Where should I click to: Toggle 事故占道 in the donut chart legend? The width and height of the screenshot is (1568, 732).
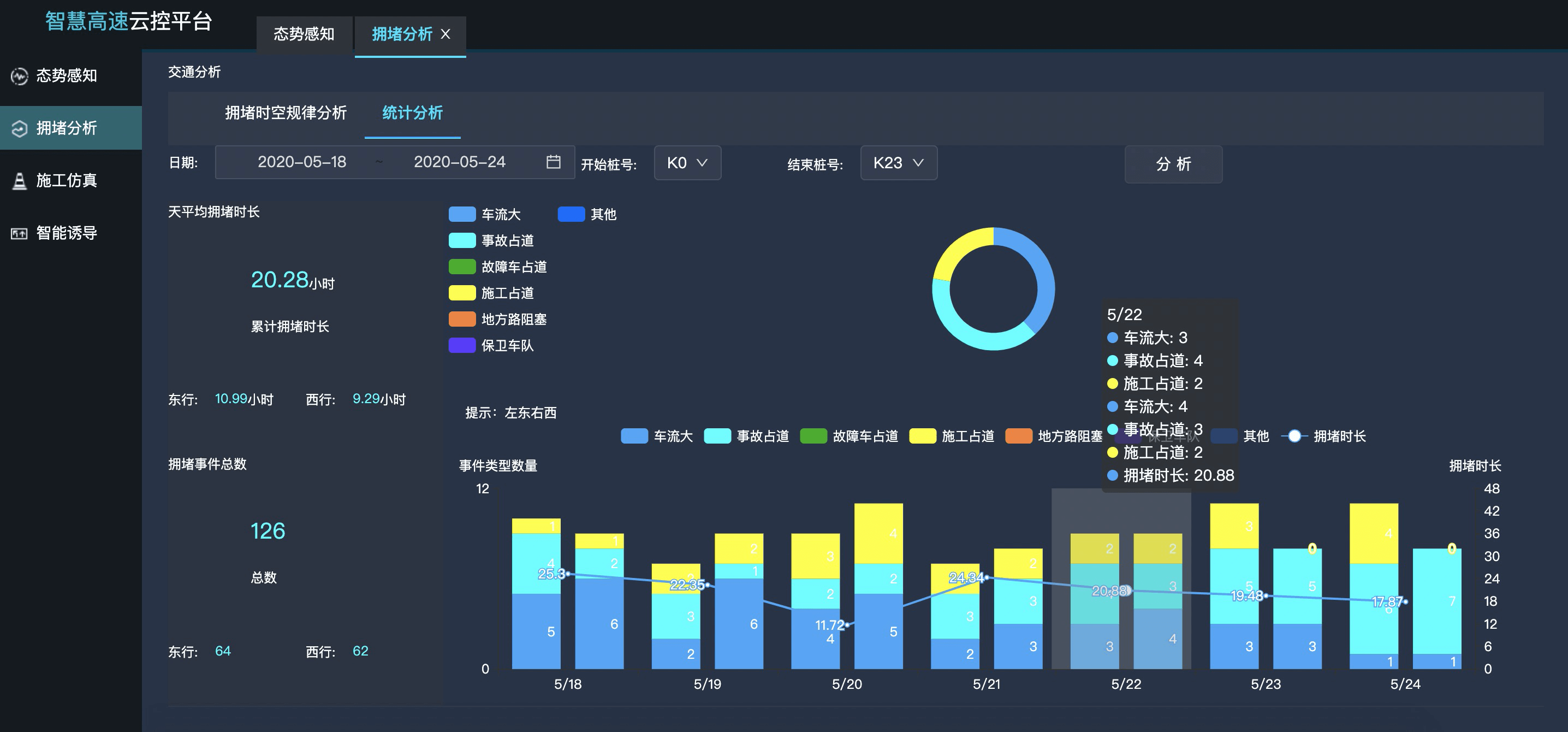(x=491, y=240)
